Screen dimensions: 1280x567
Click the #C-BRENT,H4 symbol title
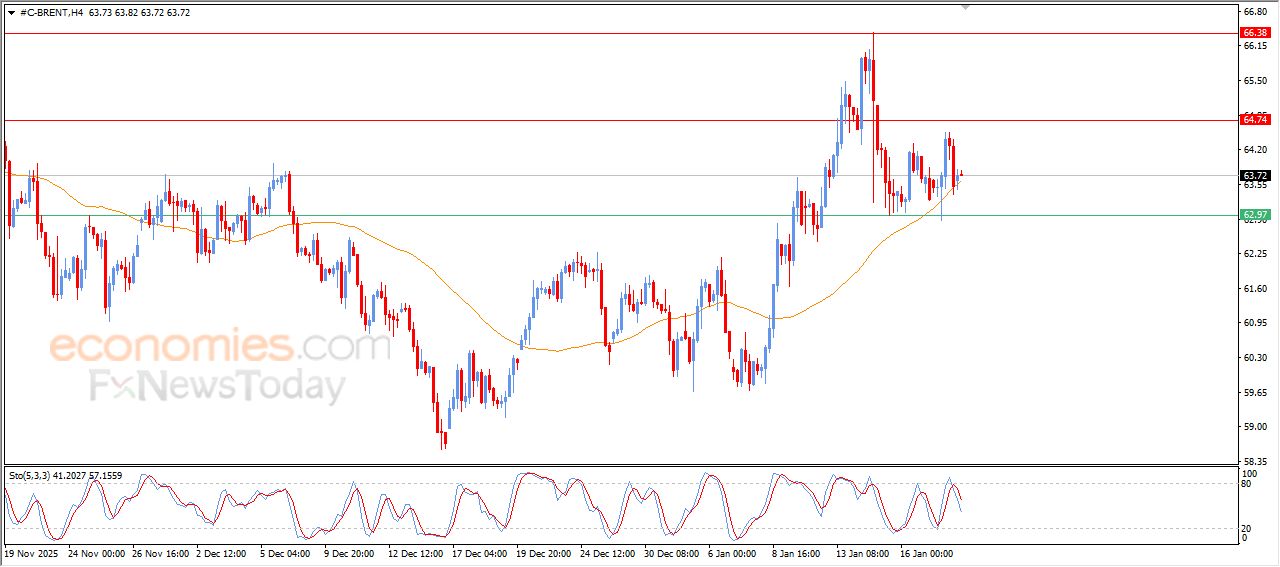[51, 13]
